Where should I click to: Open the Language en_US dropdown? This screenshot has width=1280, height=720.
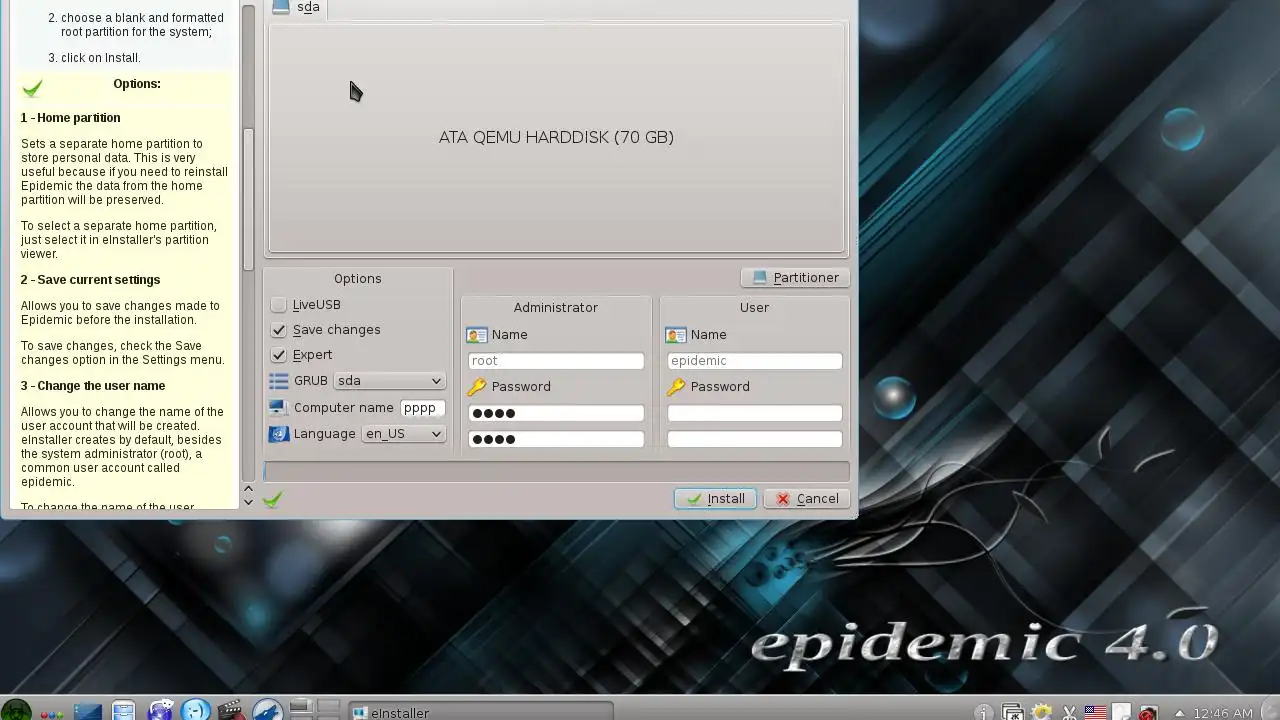tap(403, 433)
